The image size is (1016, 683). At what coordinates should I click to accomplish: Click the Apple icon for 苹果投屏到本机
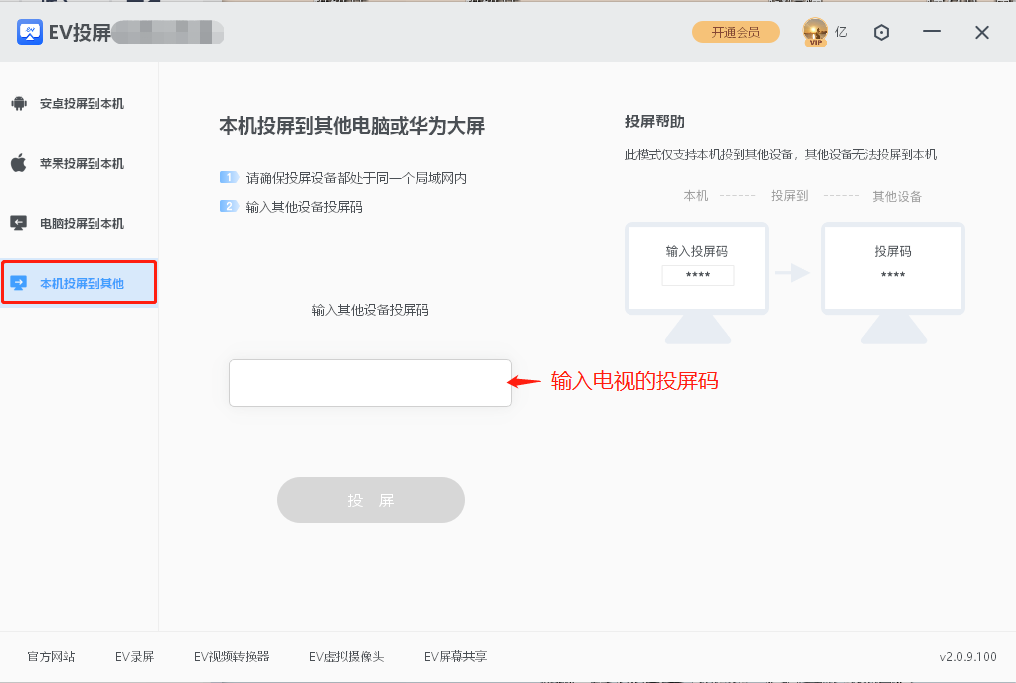point(20,162)
